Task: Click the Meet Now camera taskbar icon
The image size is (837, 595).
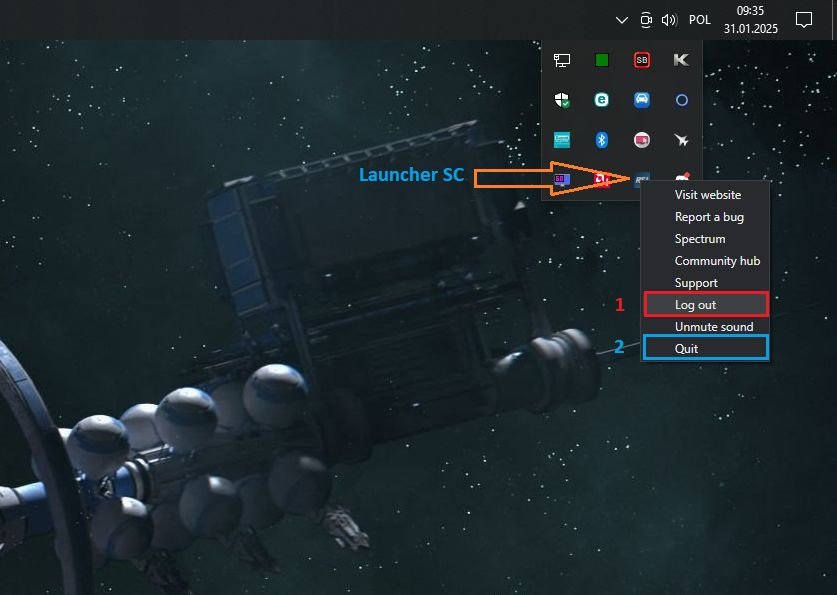Action: pos(645,20)
